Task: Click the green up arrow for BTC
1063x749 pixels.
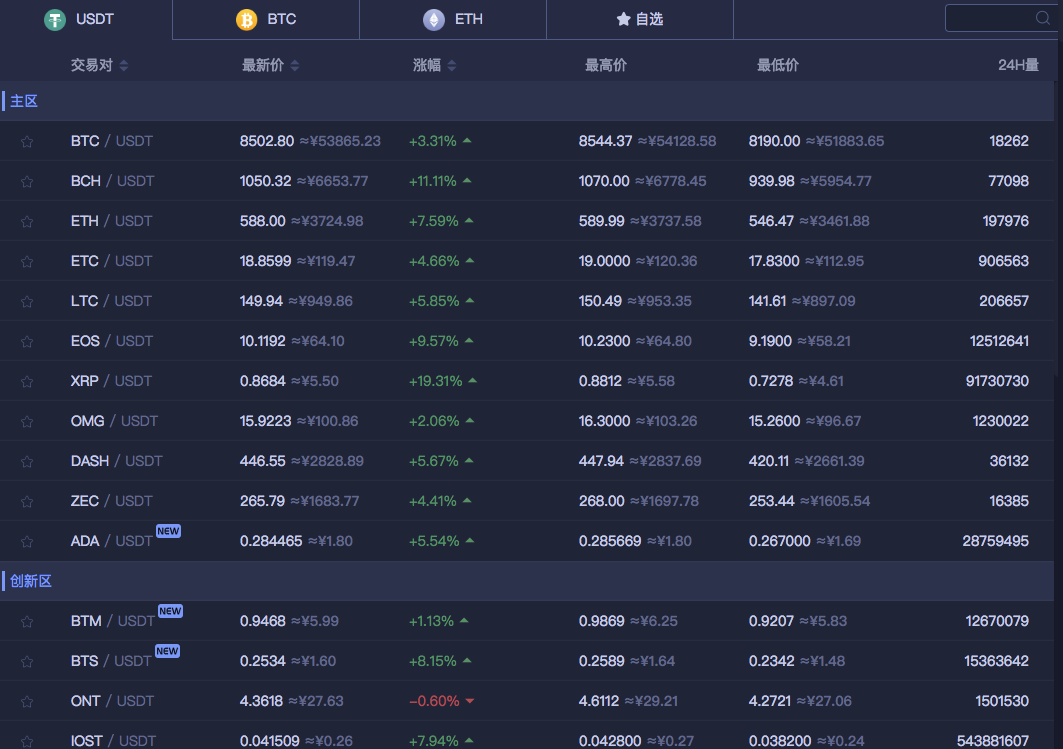Action: click(467, 141)
